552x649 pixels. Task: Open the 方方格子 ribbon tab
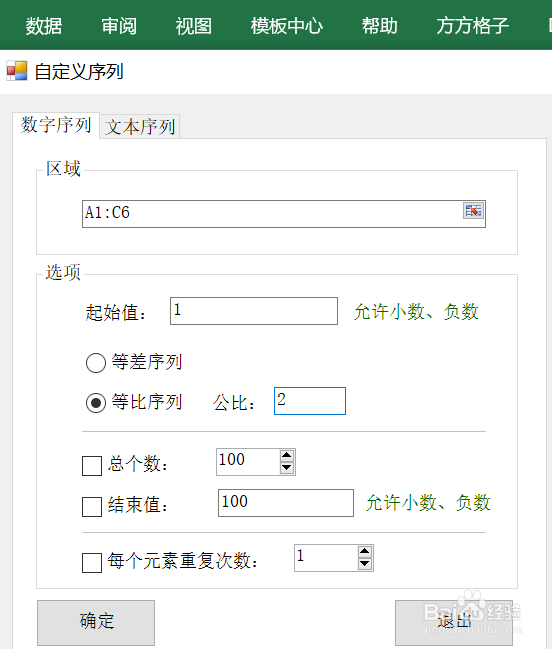pos(473,26)
